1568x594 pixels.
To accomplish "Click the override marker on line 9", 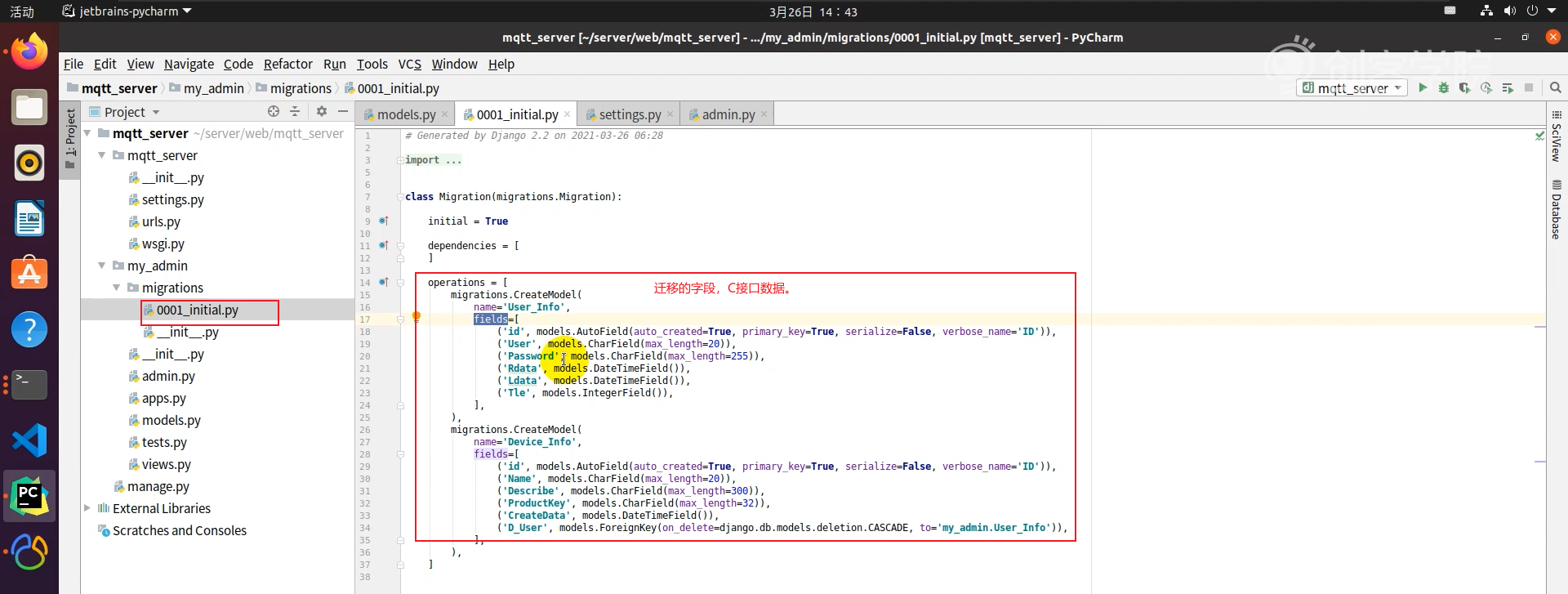I will pyautogui.click(x=384, y=221).
